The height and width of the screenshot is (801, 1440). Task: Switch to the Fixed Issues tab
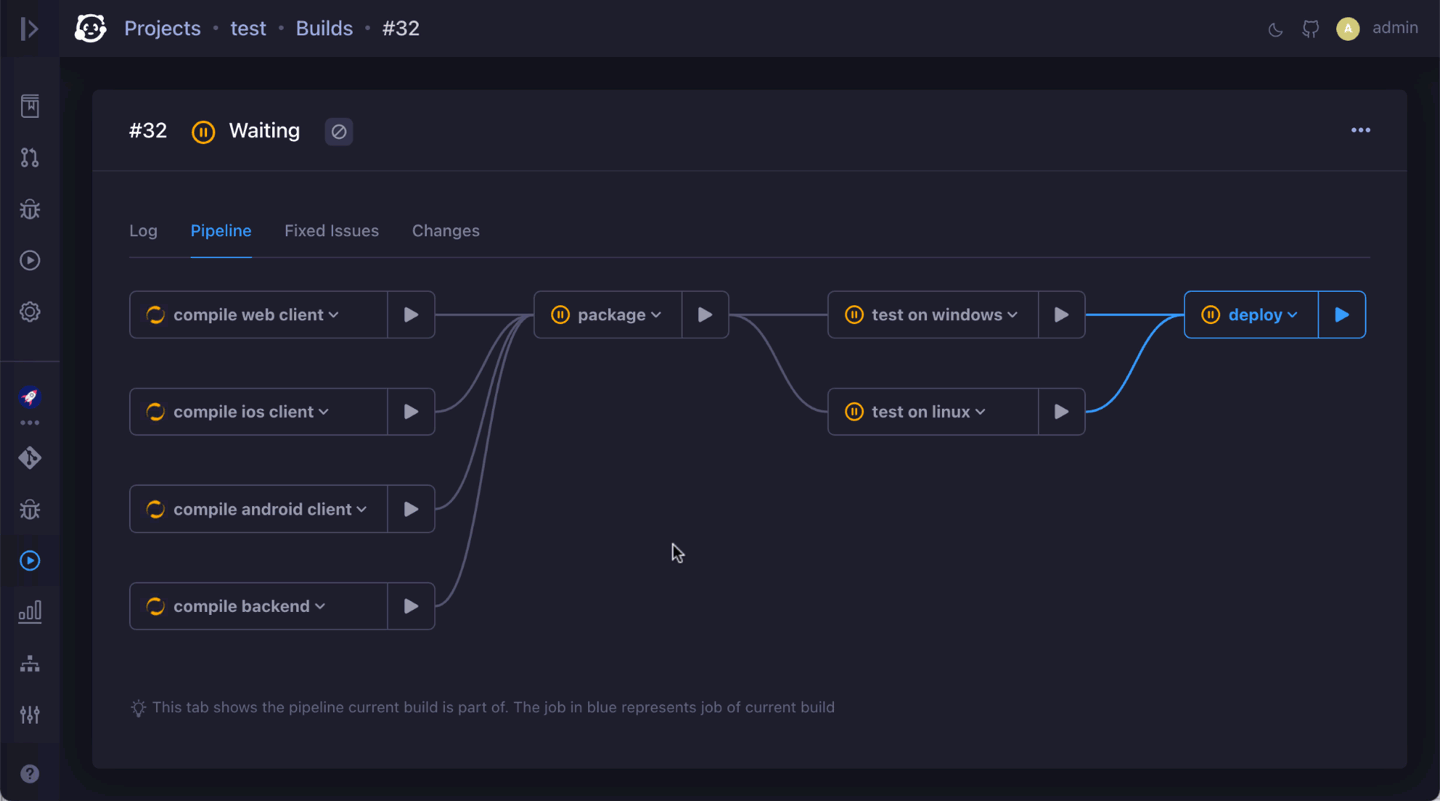point(331,230)
